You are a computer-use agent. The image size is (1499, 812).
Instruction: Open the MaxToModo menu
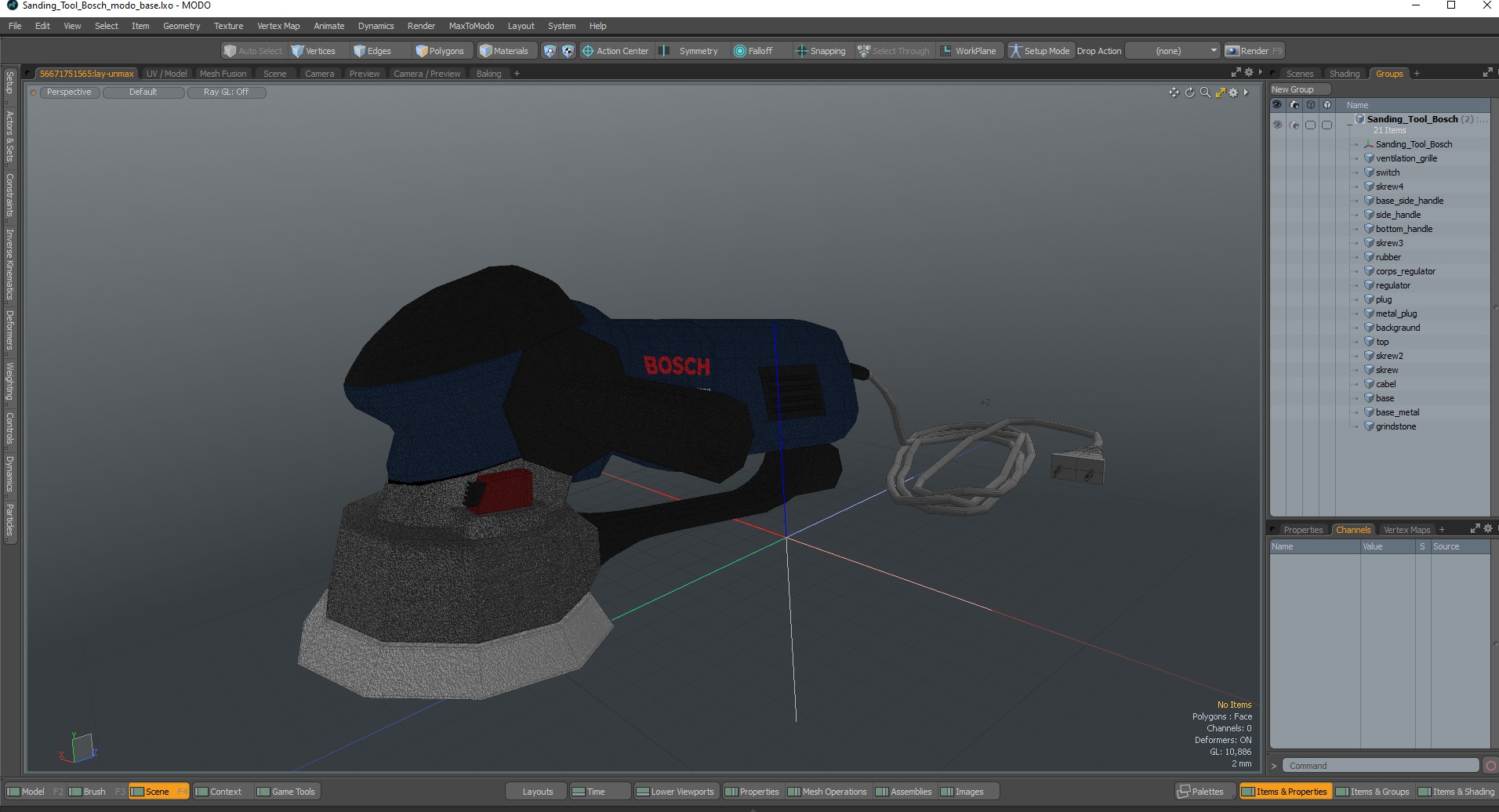point(471,26)
